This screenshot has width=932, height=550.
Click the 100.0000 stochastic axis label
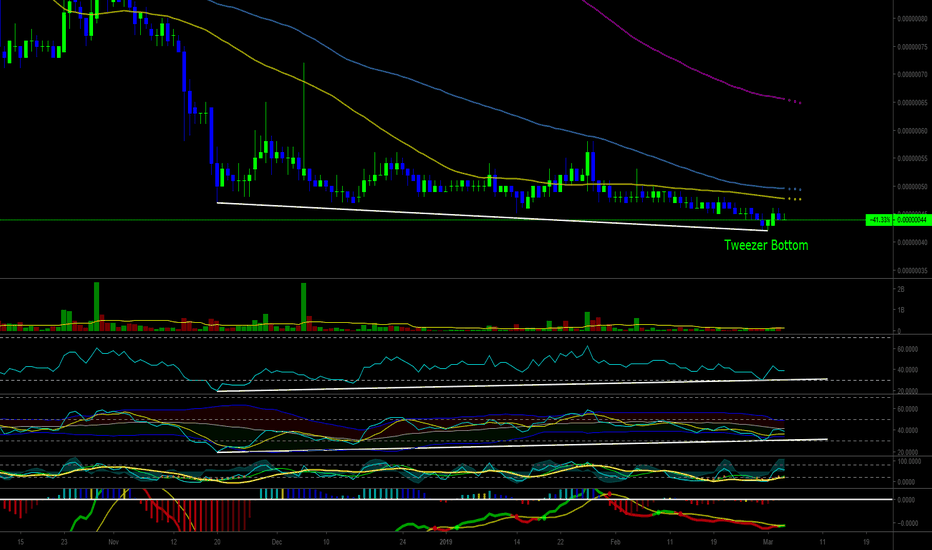click(x=910, y=461)
